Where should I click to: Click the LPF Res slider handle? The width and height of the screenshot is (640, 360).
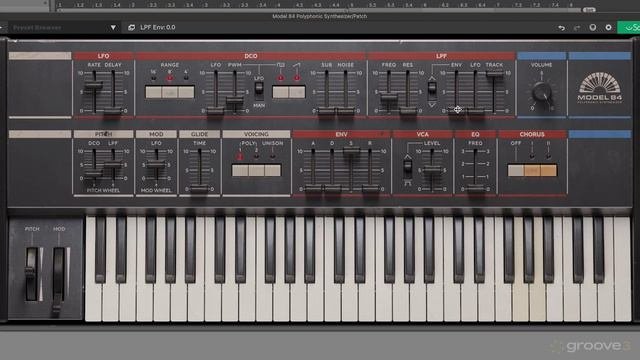point(408,111)
